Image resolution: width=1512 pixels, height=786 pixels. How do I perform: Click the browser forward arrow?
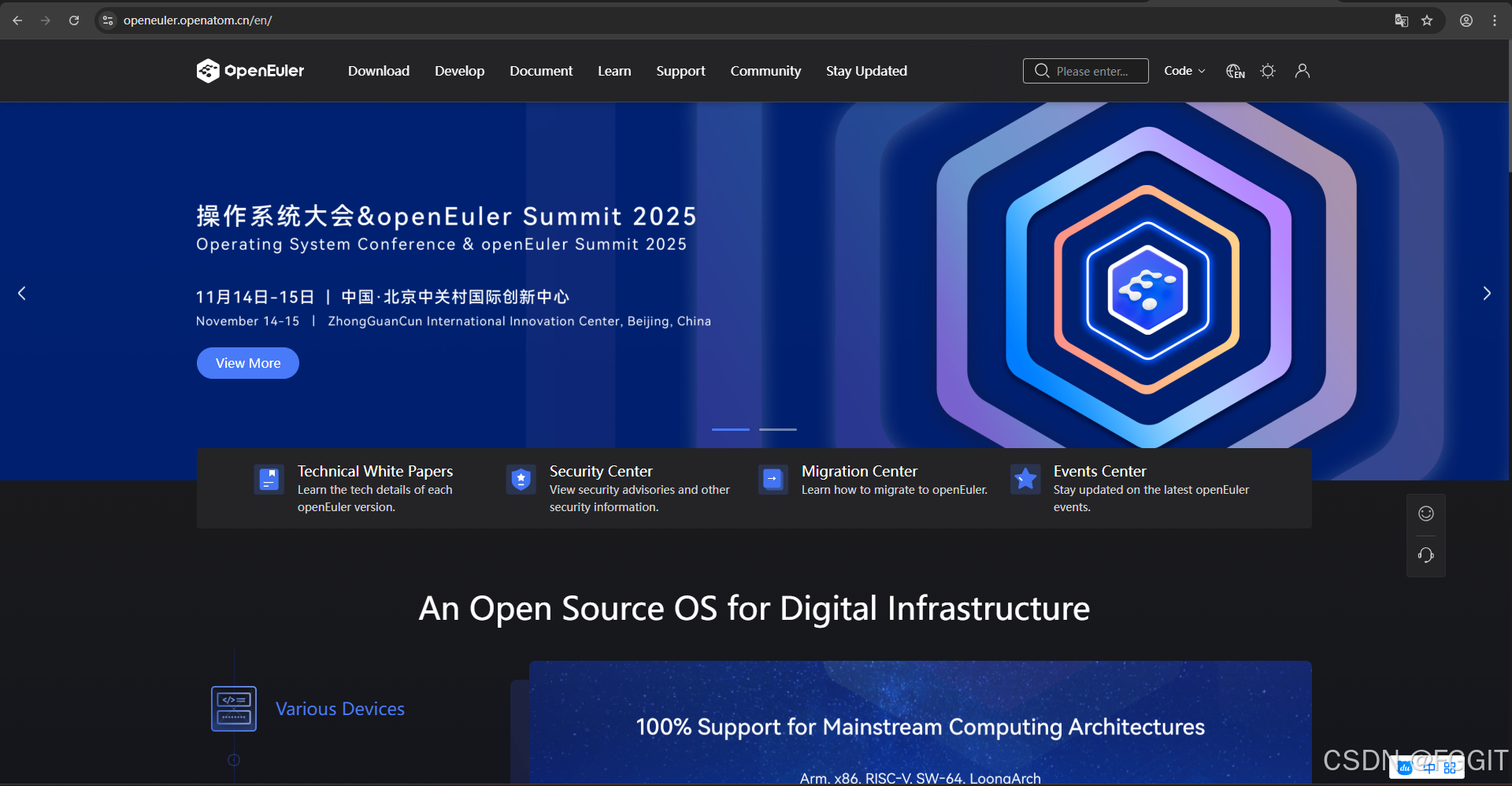pos(46,20)
